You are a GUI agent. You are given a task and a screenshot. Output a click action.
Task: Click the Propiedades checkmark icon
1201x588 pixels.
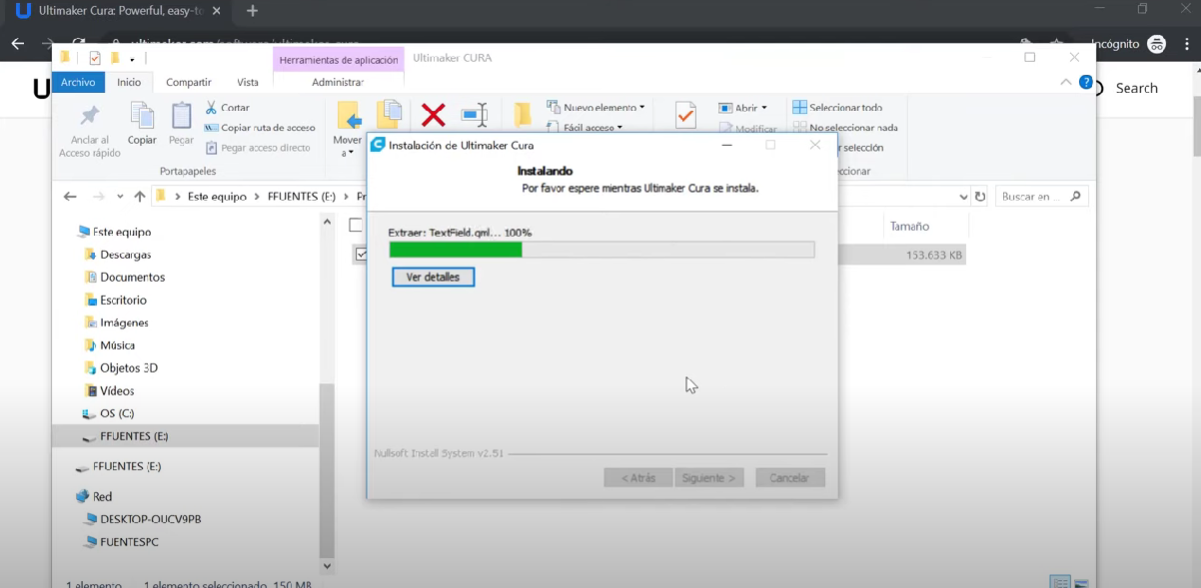tap(685, 115)
